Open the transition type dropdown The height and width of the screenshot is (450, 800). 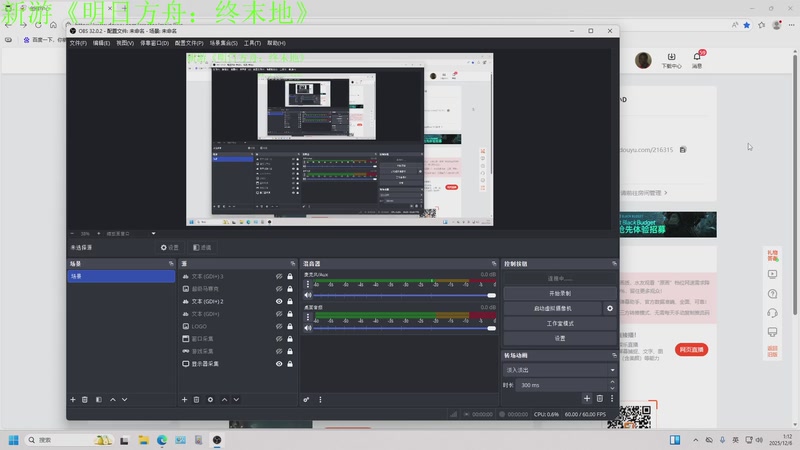560,370
